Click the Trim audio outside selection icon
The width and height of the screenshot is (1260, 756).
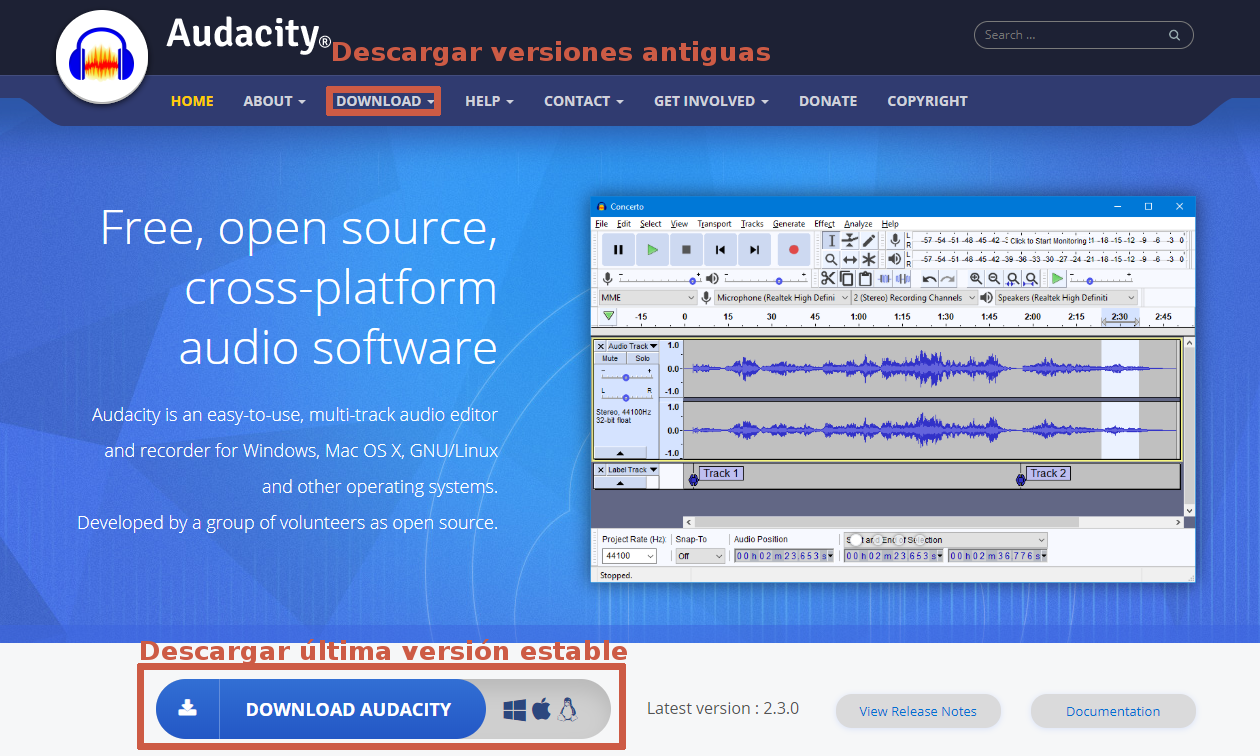[884, 278]
